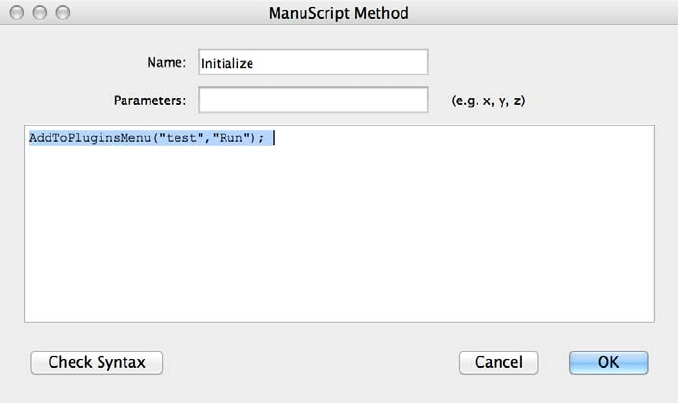Screen dimensions: 678x403
Task: Click the OK button
Action: coord(608,362)
